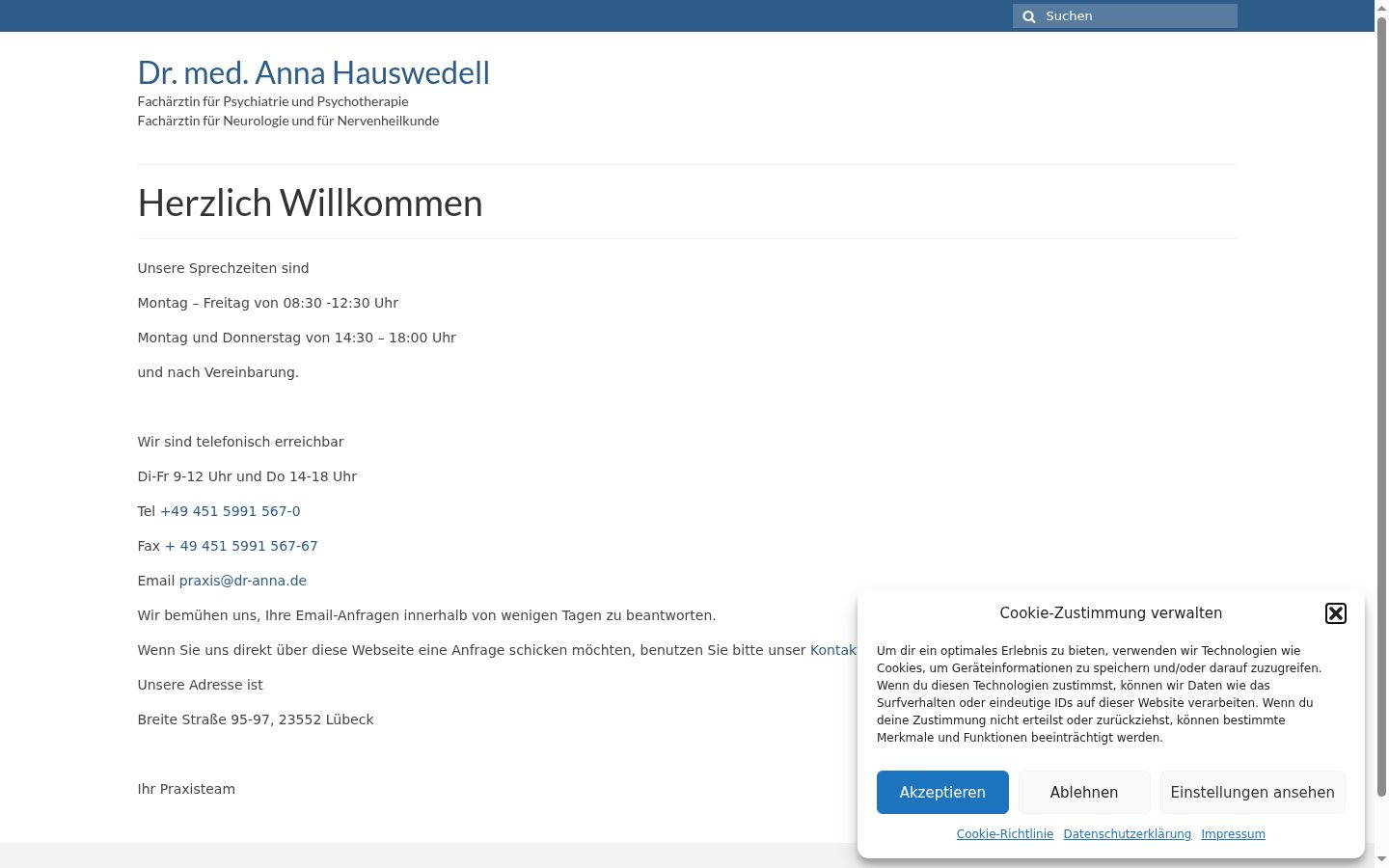Click the Fachärztin für Neurologie subtitle line
Image resolution: width=1389 pixels, height=868 pixels.
click(x=288, y=121)
